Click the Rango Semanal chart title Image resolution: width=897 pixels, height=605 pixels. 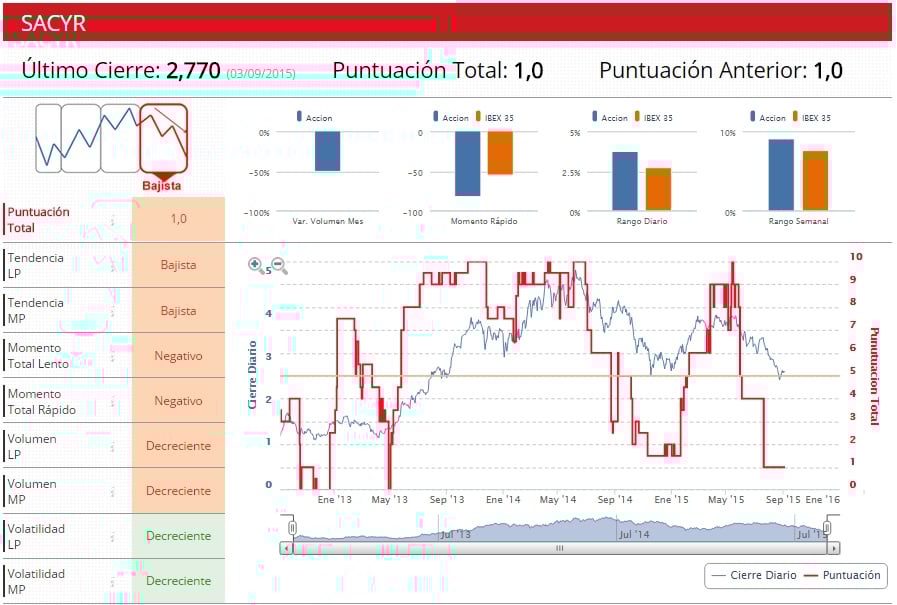coord(799,221)
